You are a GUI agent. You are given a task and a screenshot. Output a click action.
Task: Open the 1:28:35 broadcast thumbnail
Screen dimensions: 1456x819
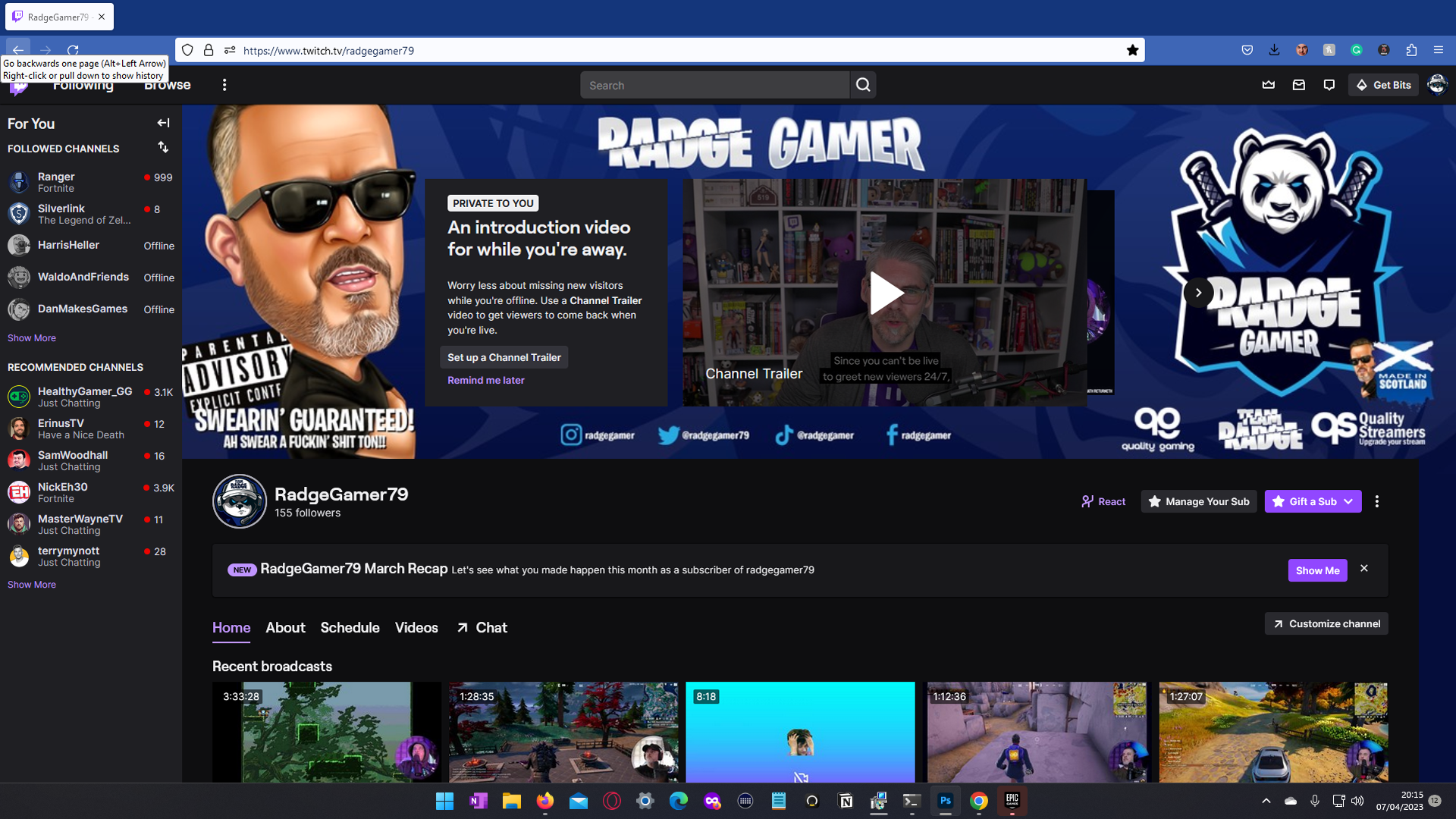point(563,732)
